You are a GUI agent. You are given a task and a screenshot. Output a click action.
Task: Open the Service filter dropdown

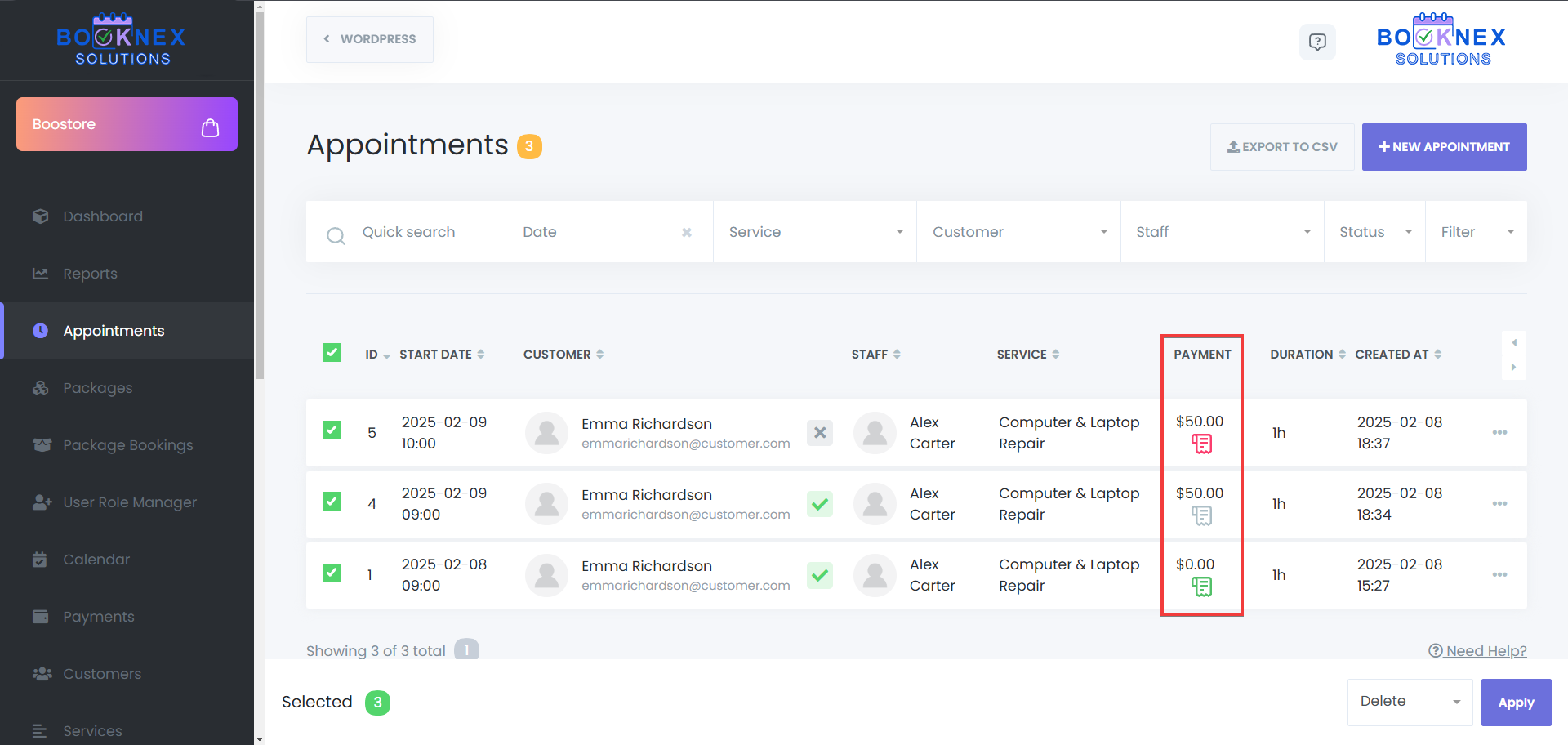point(814,231)
